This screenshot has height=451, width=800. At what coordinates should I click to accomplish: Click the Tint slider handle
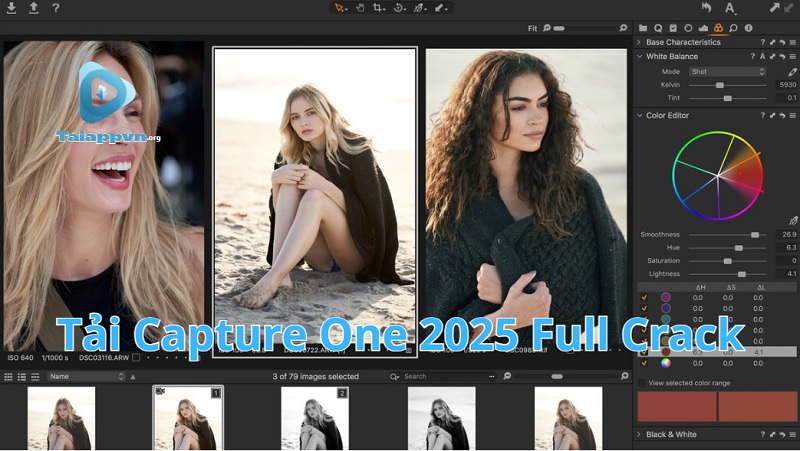point(728,98)
